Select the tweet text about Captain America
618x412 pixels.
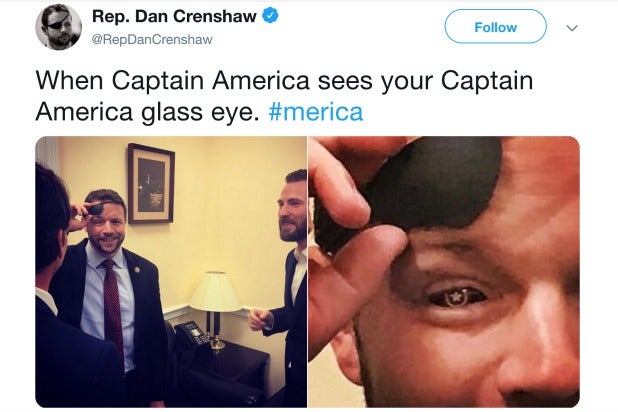click(x=284, y=96)
